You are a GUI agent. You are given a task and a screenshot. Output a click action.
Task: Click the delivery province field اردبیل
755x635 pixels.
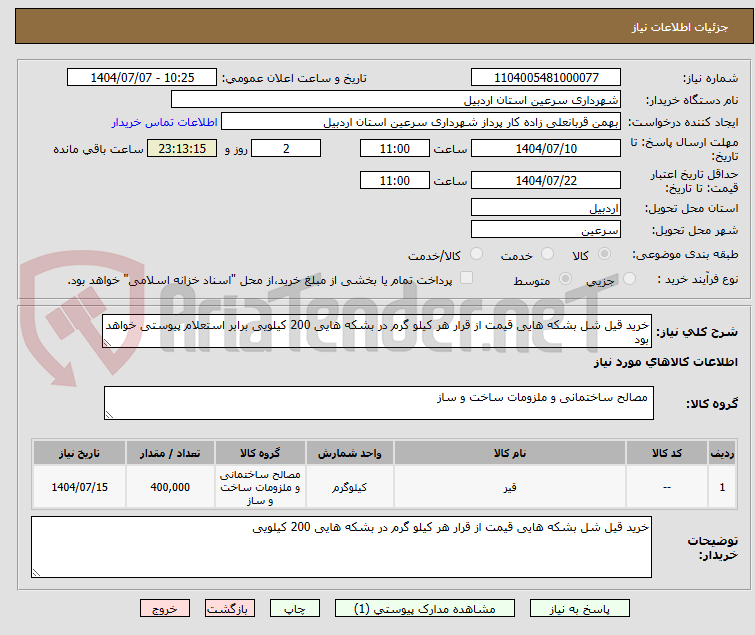pyautogui.click(x=546, y=208)
